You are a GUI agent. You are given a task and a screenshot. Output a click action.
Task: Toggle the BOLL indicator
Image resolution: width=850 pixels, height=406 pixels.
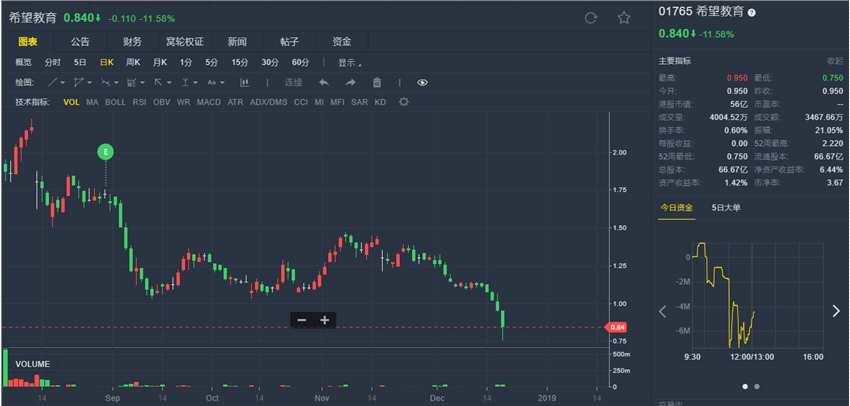(115, 102)
